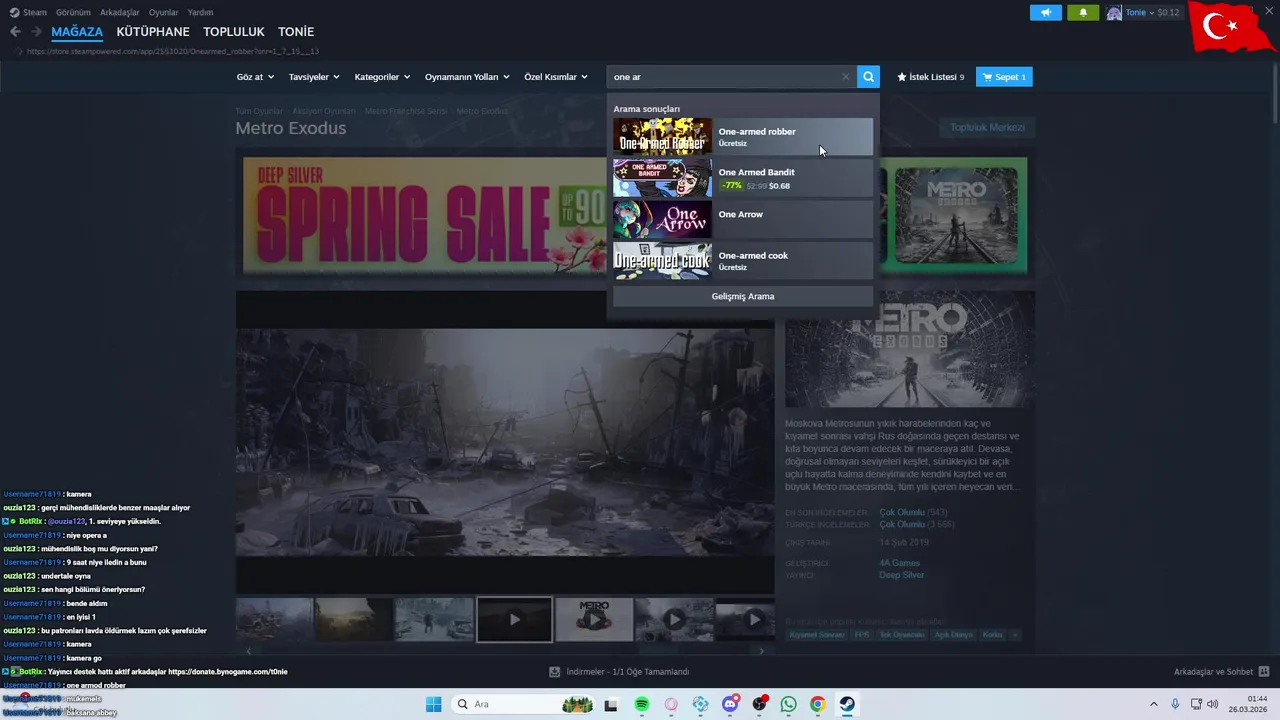
Task: Open the announcements megaphone button
Action: 1046,12
